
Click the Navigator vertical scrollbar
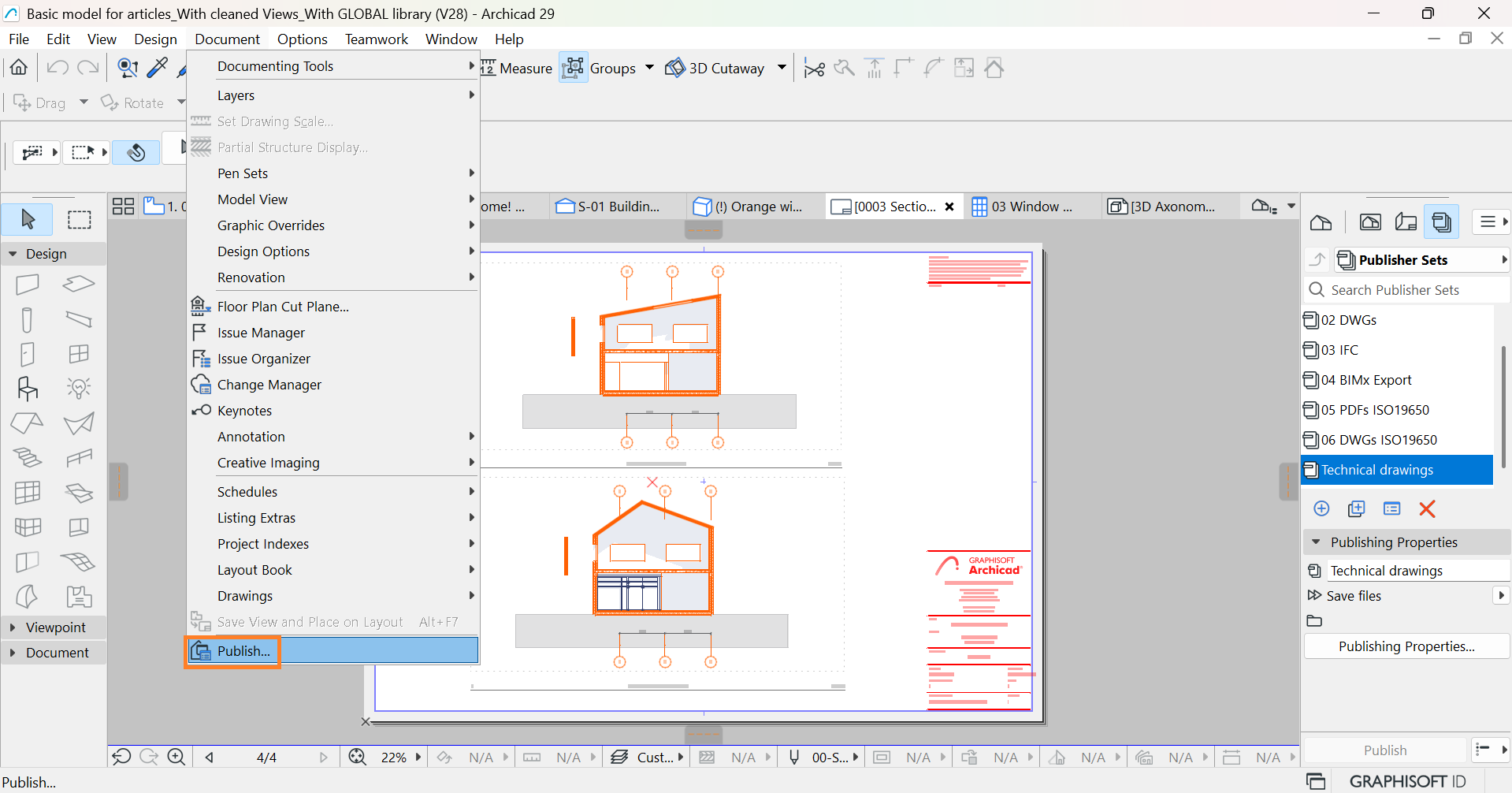[1503, 405]
